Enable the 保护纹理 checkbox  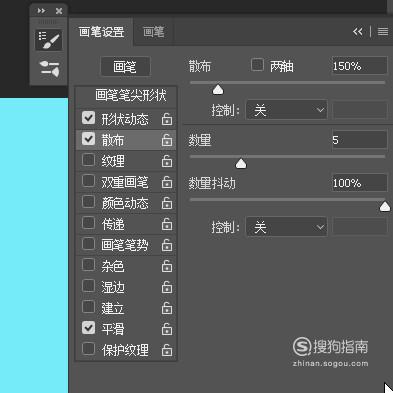point(88,349)
